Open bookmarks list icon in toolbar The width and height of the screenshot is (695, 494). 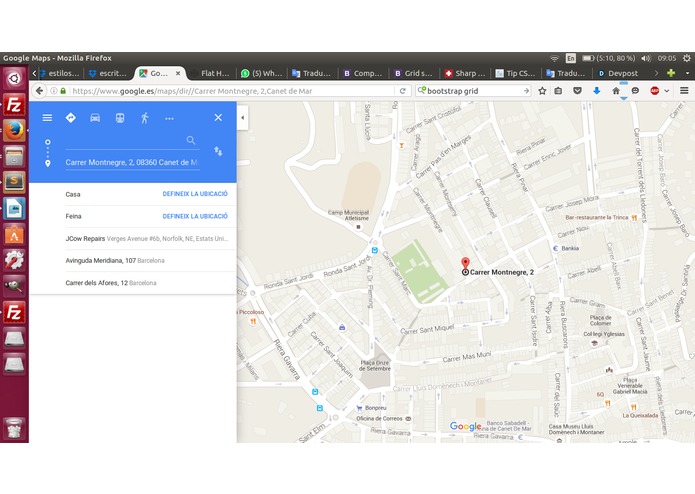[x=558, y=91]
